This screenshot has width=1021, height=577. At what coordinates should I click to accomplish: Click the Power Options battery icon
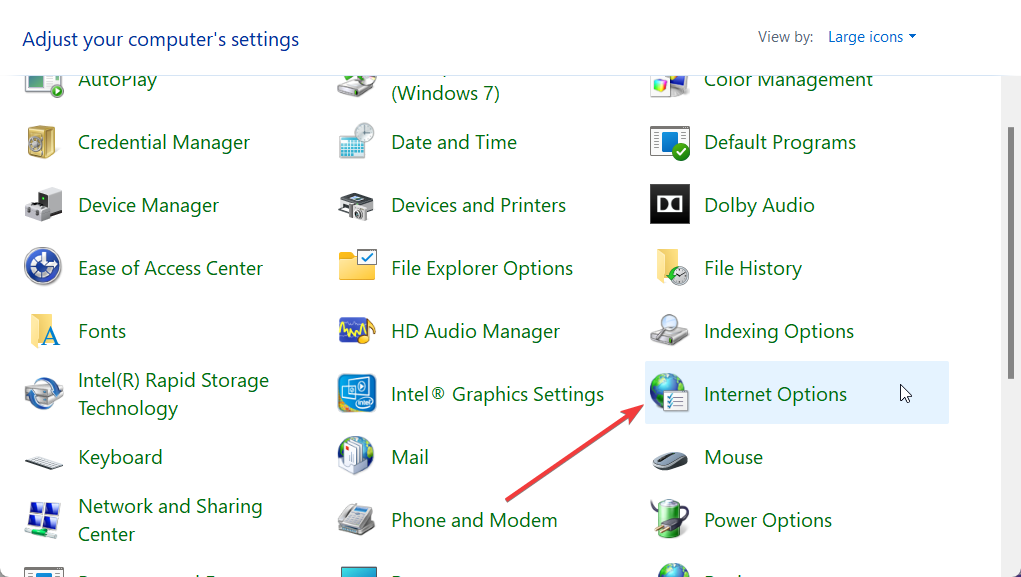pyautogui.click(x=669, y=519)
